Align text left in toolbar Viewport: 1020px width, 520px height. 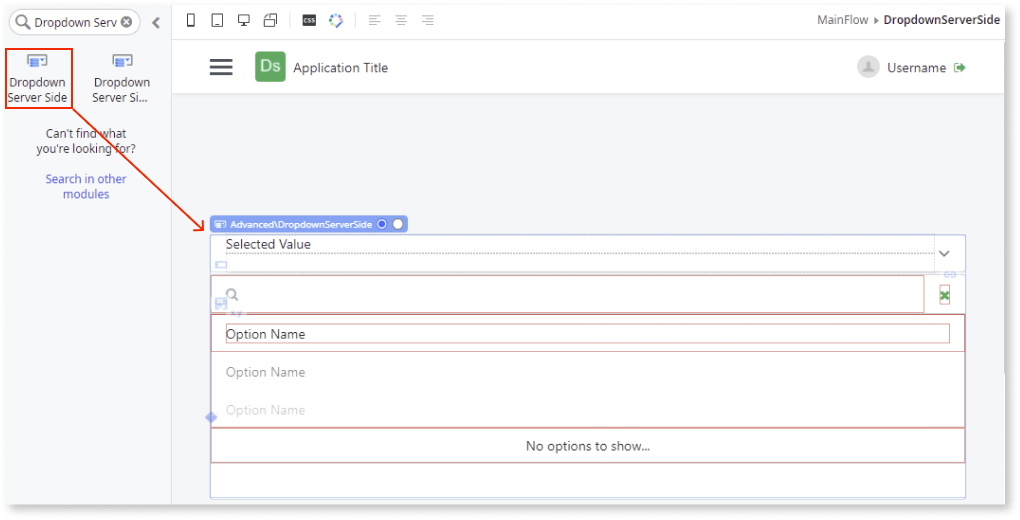(x=374, y=20)
